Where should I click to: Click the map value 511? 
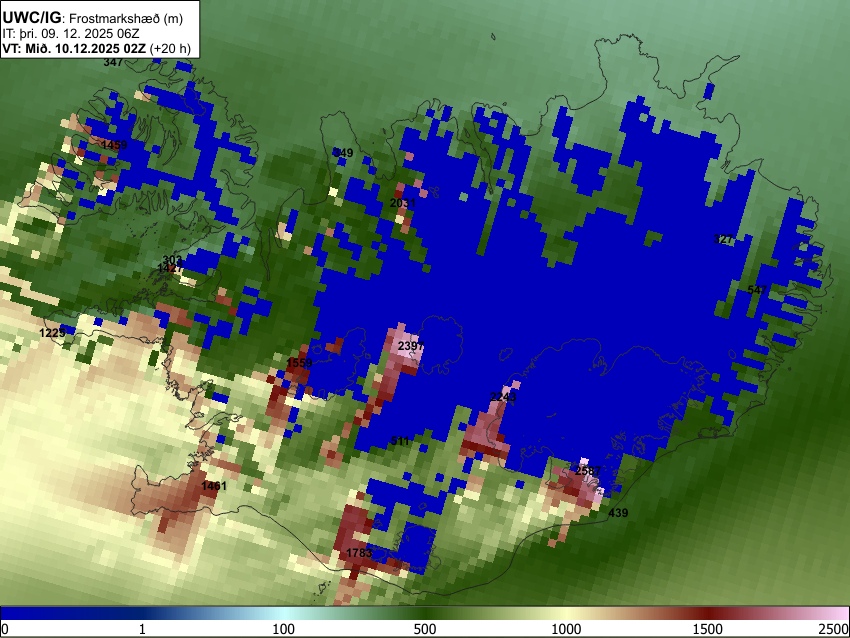pyautogui.click(x=400, y=441)
